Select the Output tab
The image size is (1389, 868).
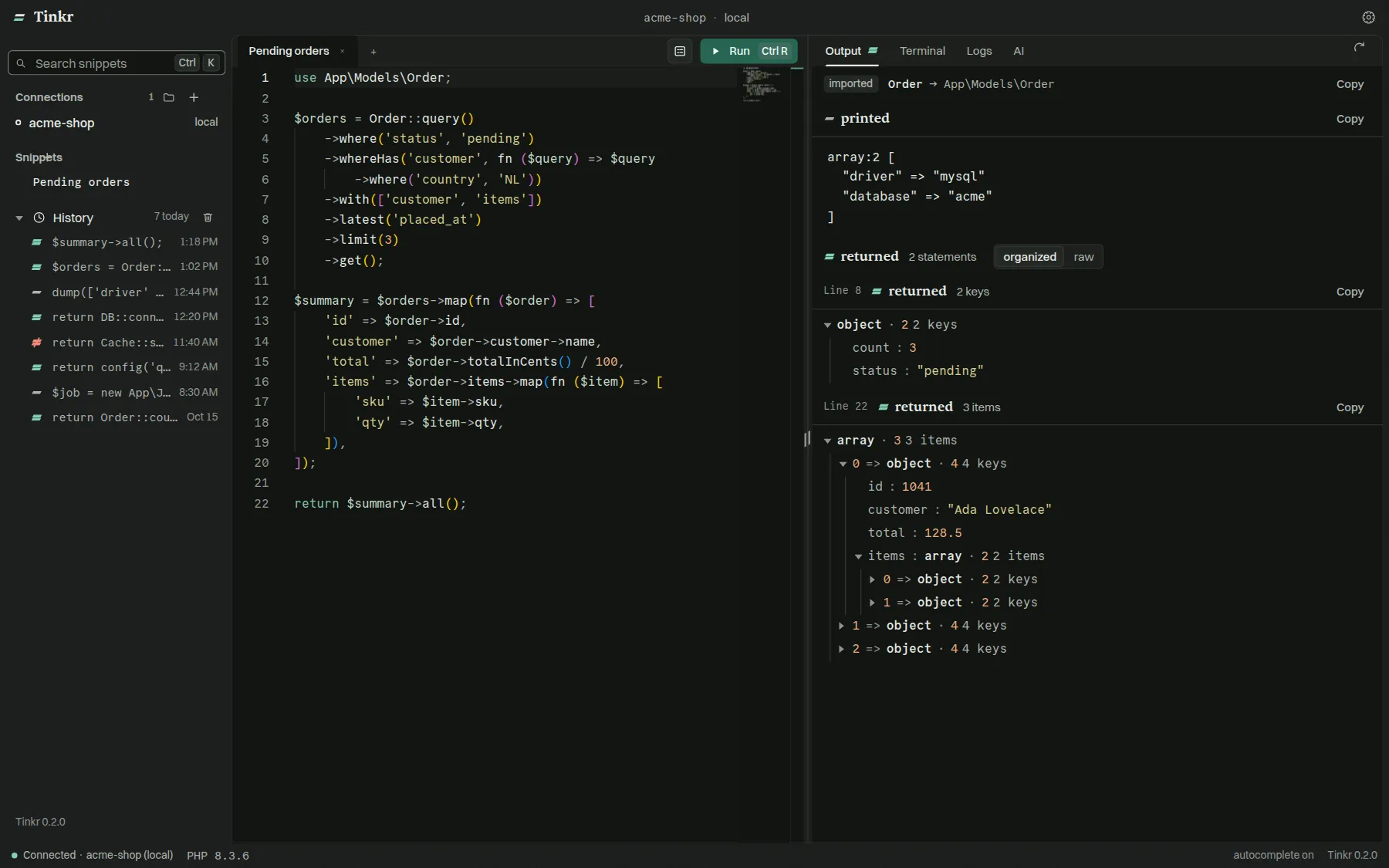(x=852, y=51)
